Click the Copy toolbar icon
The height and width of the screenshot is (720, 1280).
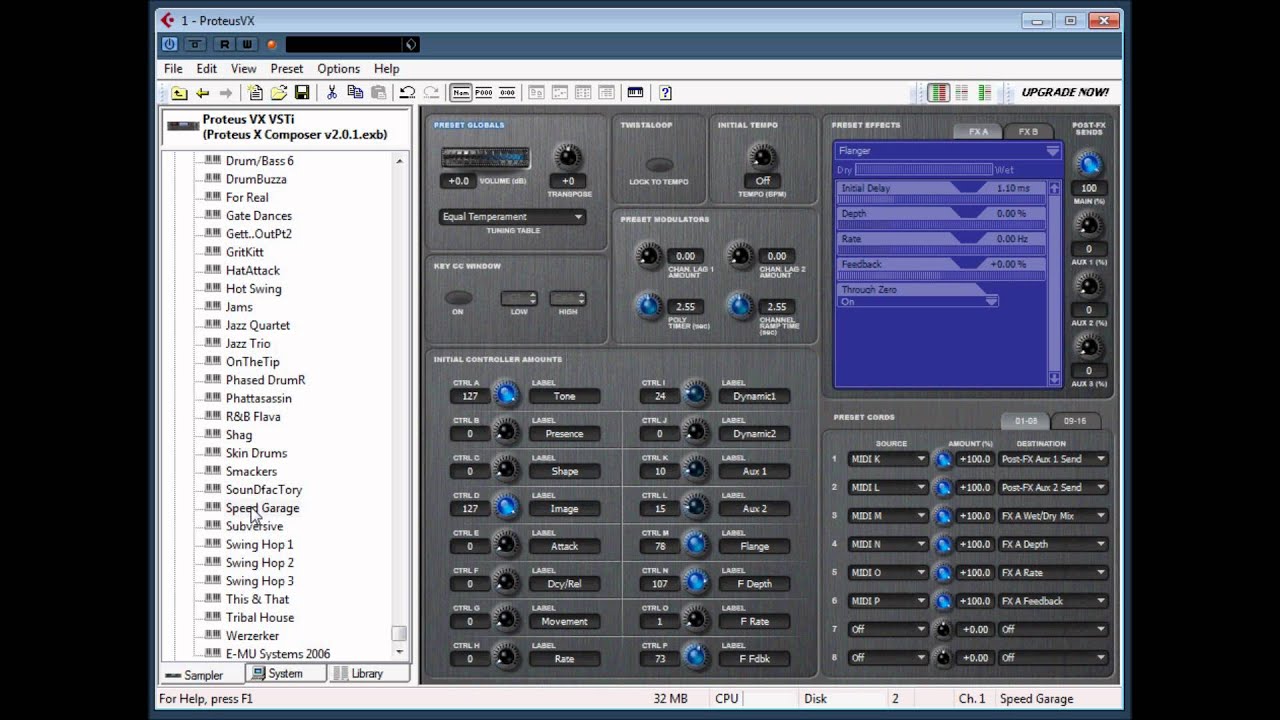pyautogui.click(x=355, y=93)
